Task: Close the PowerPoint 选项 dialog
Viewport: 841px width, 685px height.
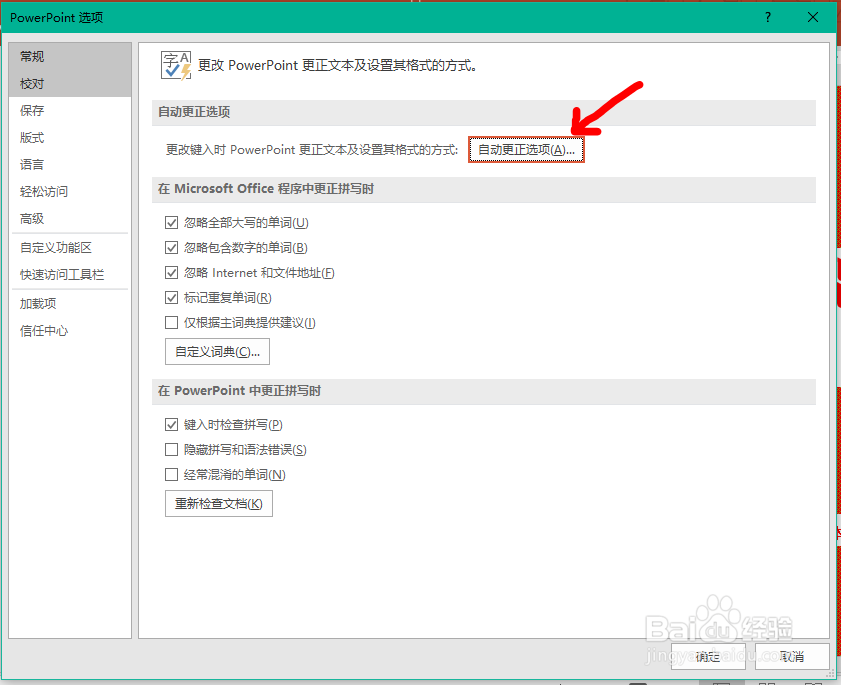Action: pyautogui.click(x=813, y=17)
